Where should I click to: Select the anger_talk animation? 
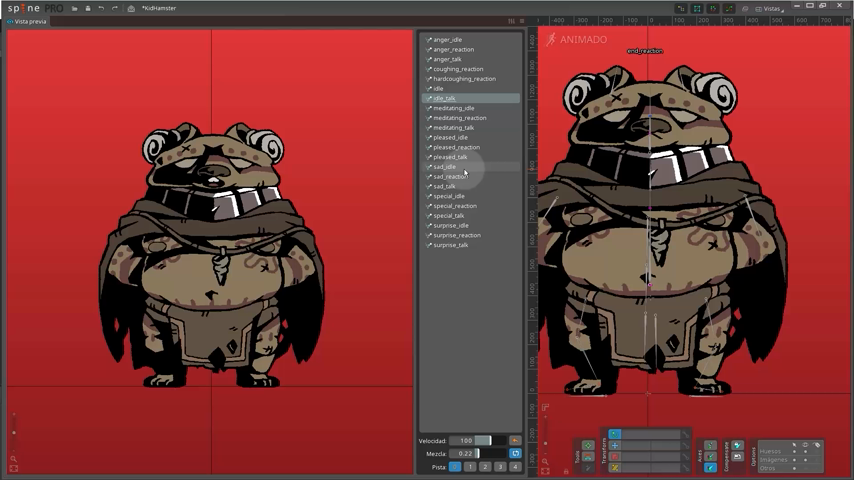point(471,59)
